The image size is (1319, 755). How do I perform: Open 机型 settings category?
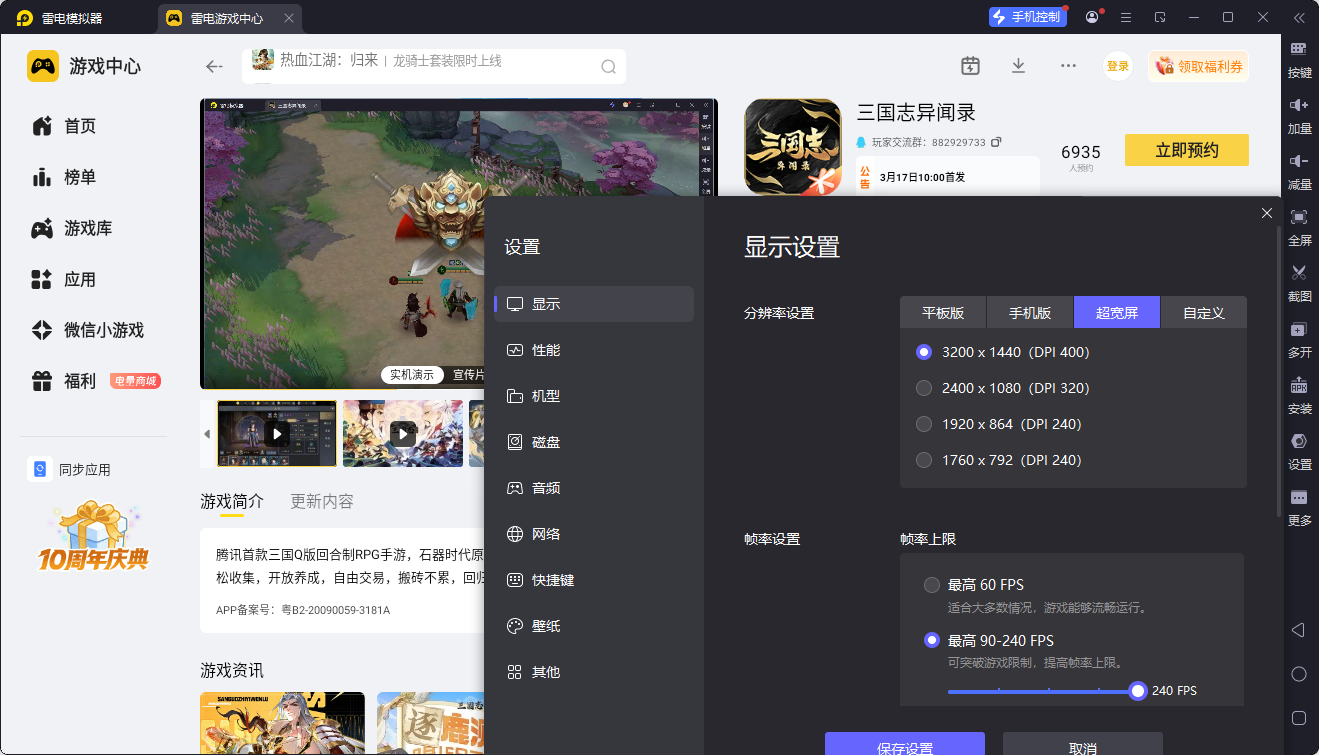point(594,396)
